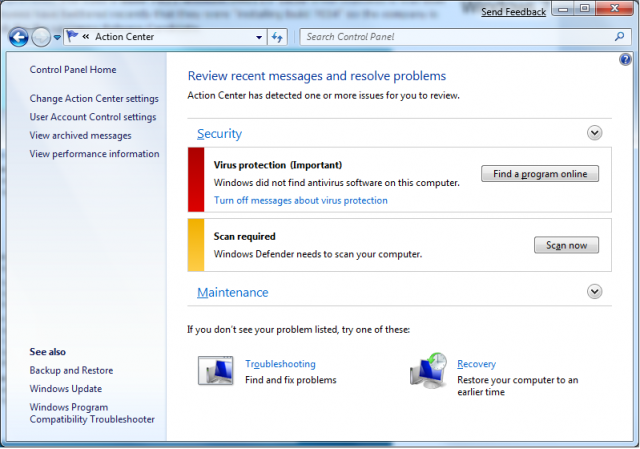This screenshot has height=449, width=640.
Task: Open Windows Program Compatibility Troubleshooter
Action: [92, 413]
